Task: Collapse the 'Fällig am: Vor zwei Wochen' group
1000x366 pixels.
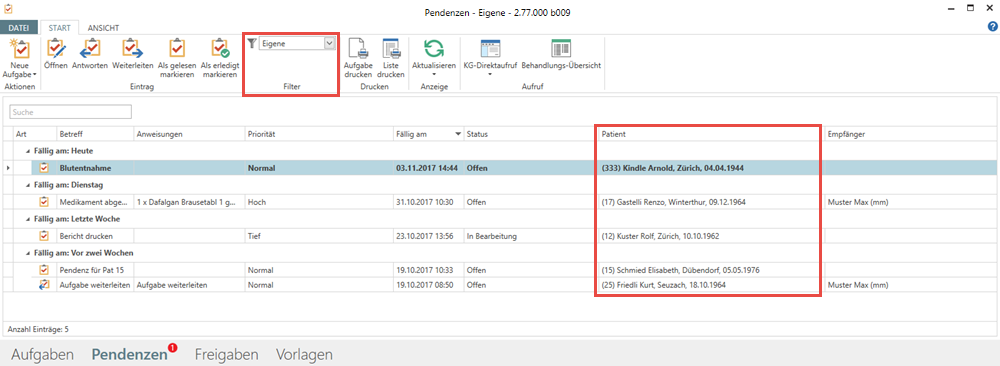Action: [x=27, y=253]
